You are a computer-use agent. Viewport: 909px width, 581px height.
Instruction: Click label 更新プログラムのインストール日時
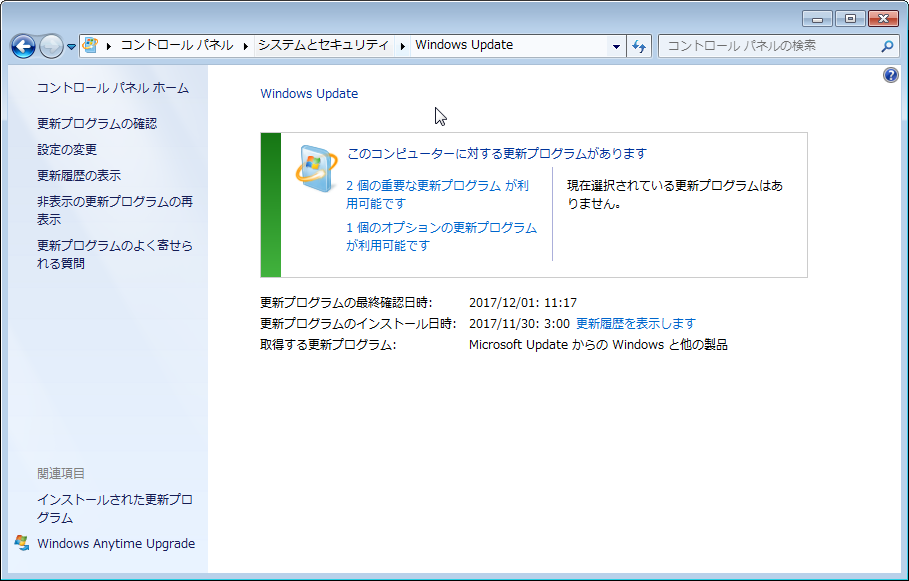(x=358, y=324)
